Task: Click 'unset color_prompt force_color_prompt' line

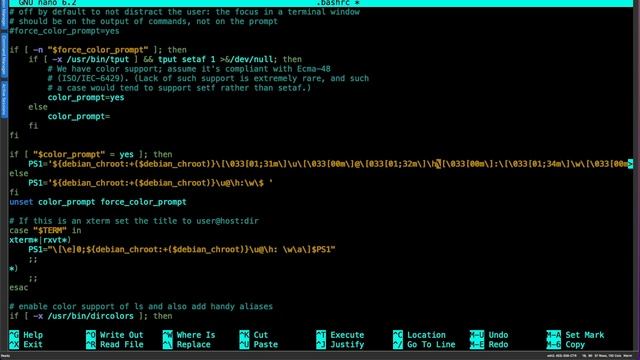Action: click(98, 202)
